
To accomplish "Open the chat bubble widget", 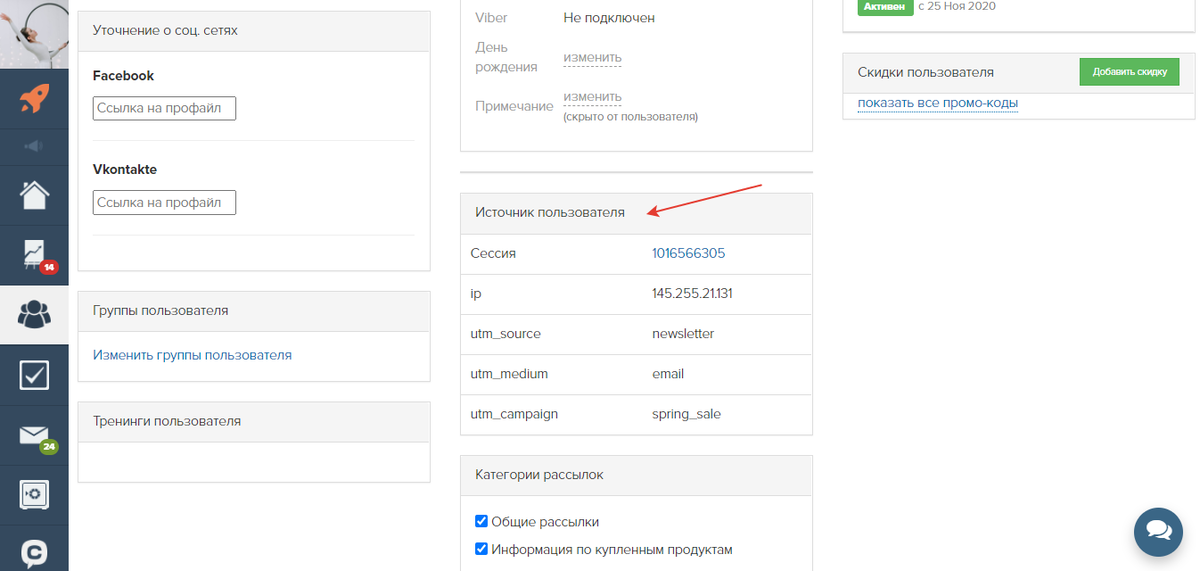I will tap(1158, 530).
